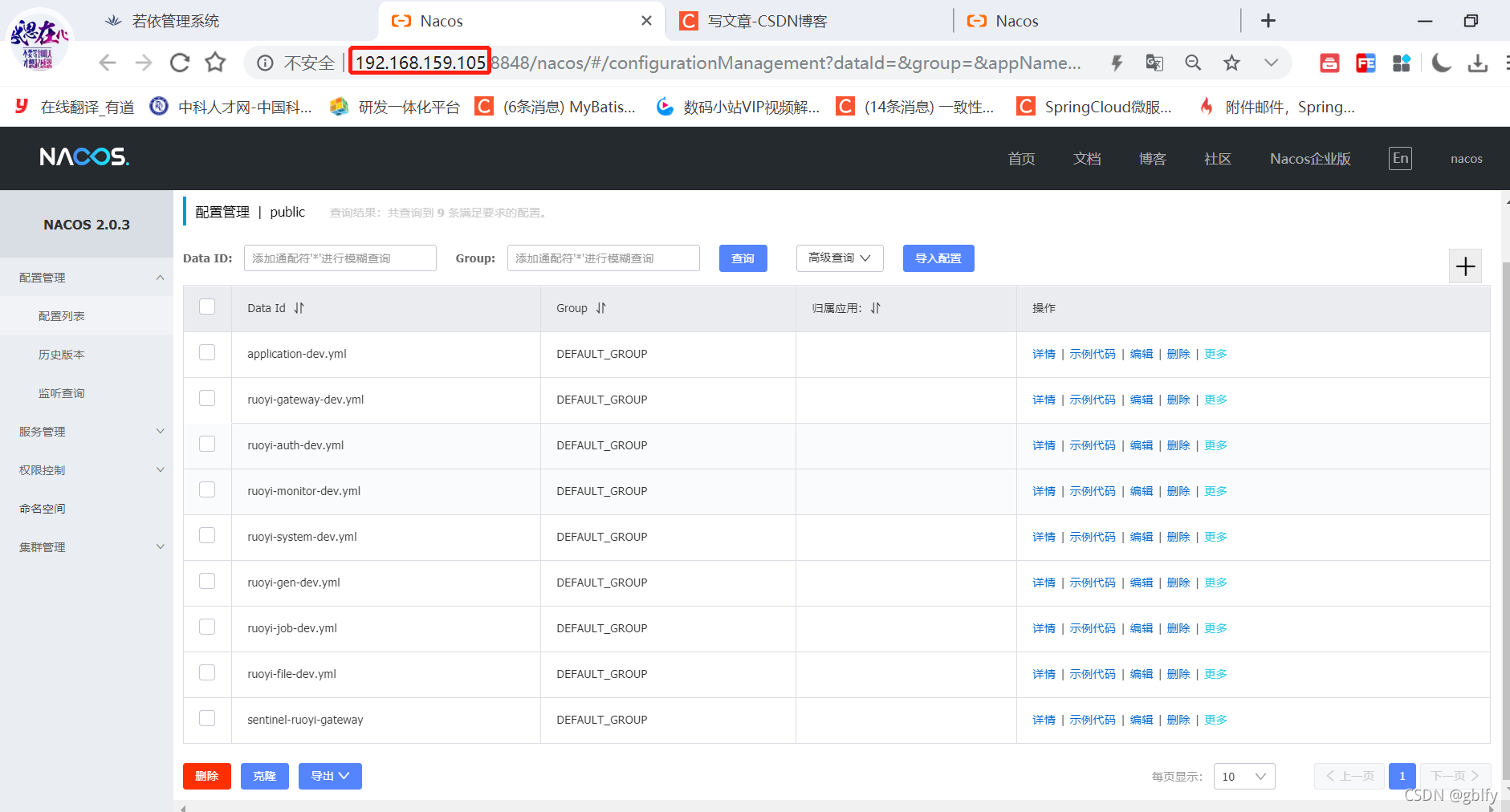This screenshot has height=812, width=1510.
Task: Click the favorites star icon right of address bar
Action: point(1232,63)
